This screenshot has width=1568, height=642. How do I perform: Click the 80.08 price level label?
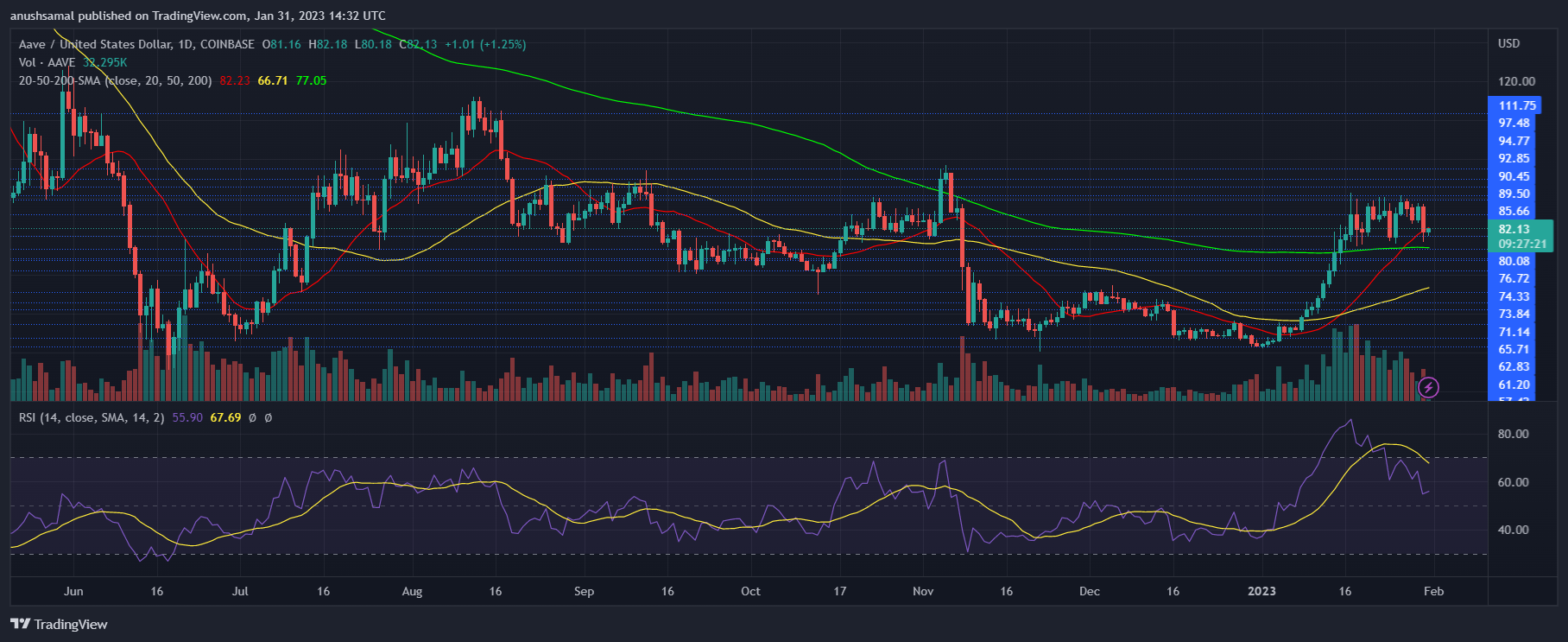click(x=1514, y=261)
